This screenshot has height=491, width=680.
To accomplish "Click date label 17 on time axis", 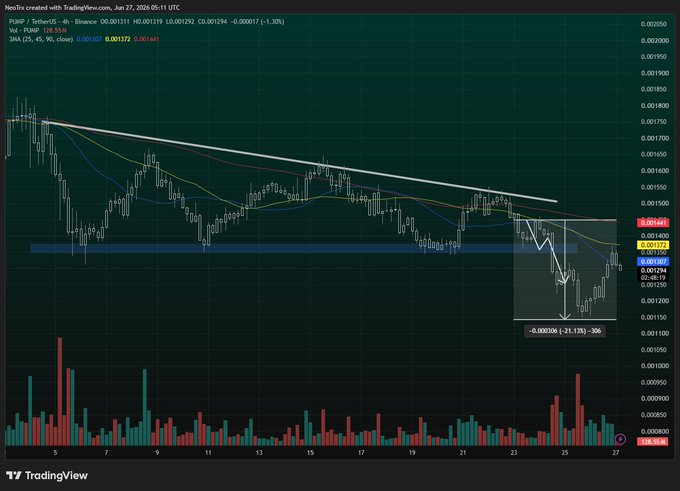I will click(x=361, y=452).
